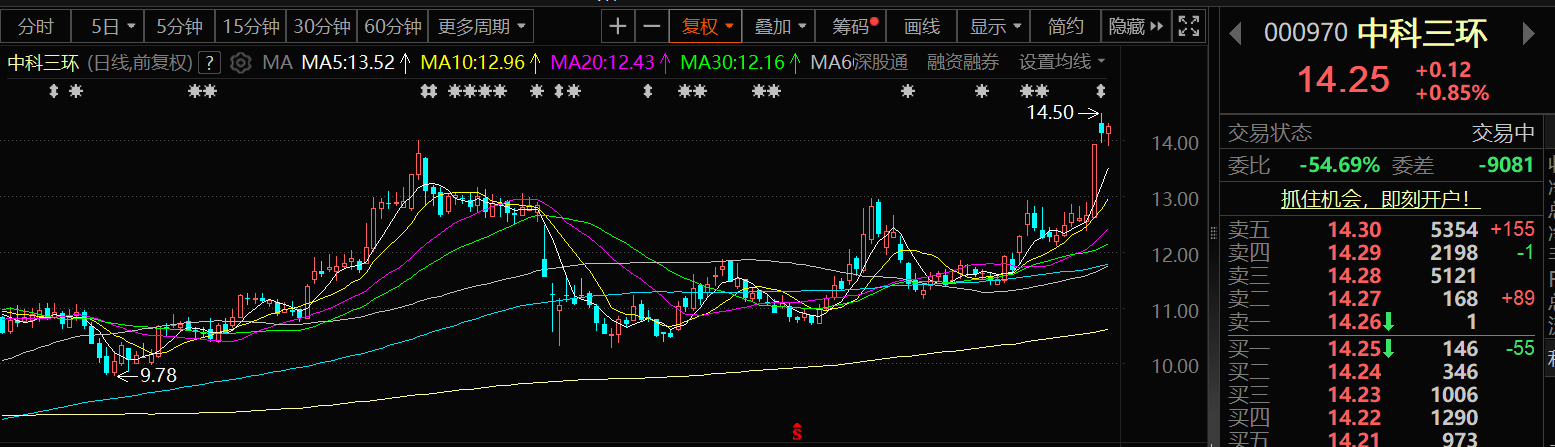Image resolution: width=1555 pixels, height=447 pixels.
Task: Open the 设置均线 dropdown
Action: click(x=1064, y=63)
